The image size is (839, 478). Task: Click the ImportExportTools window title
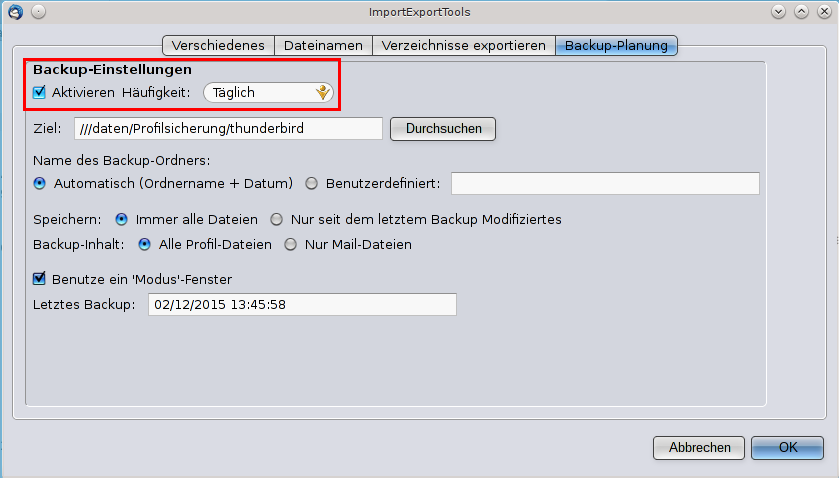[420, 12]
